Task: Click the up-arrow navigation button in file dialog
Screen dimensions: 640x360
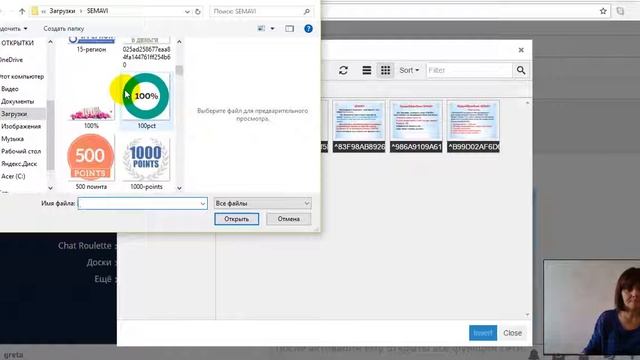Action: pos(22,11)
